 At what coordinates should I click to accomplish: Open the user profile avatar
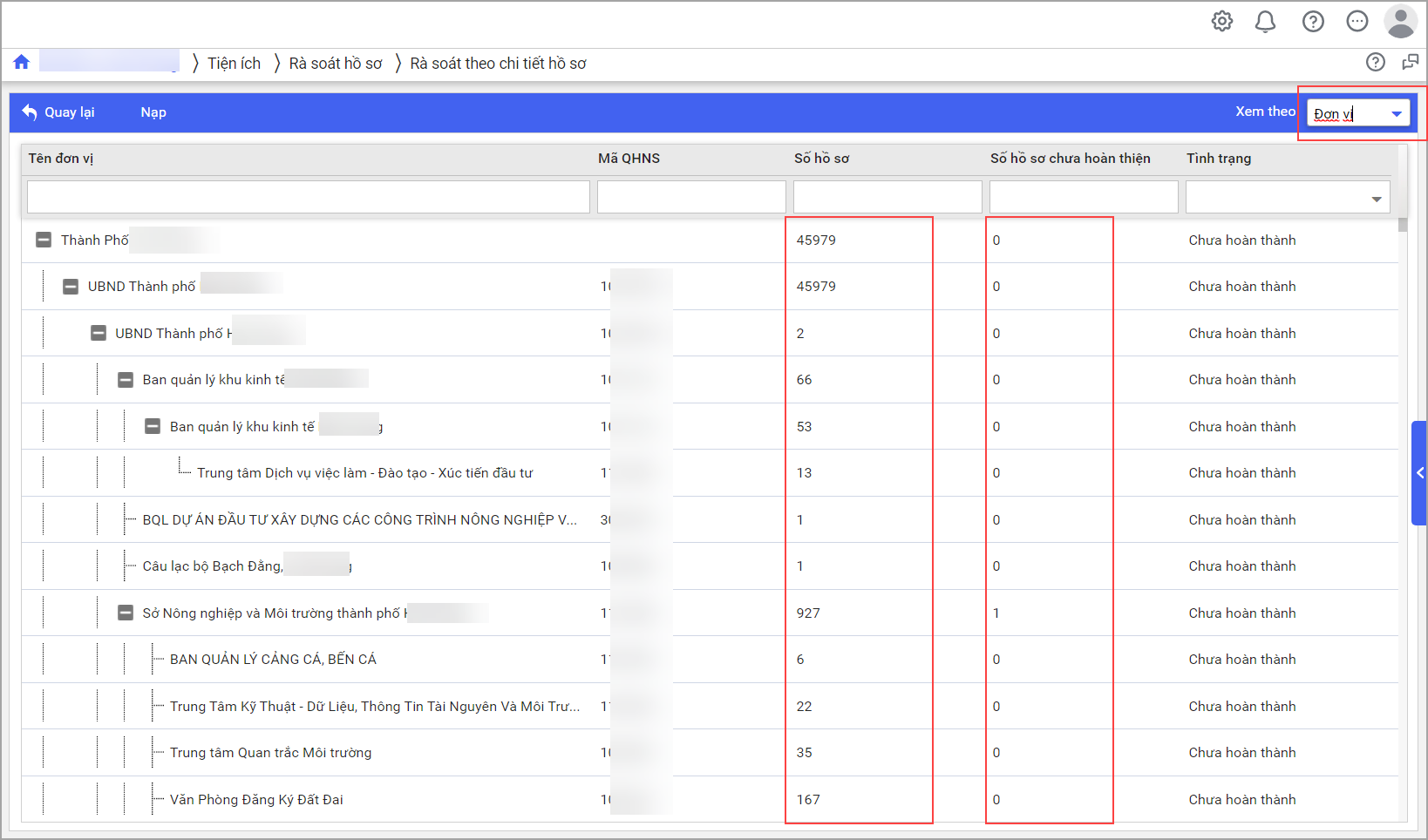point(1401,22)
